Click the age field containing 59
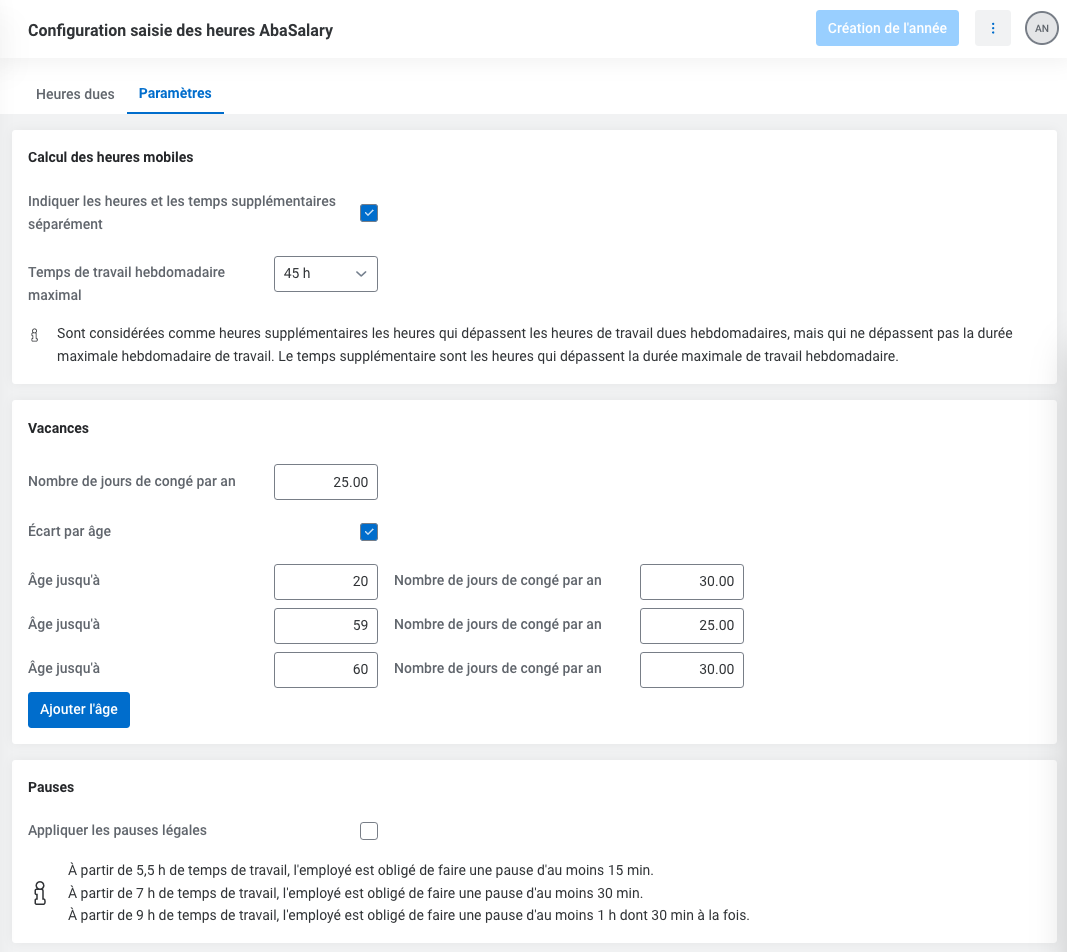 click(325, 626)
